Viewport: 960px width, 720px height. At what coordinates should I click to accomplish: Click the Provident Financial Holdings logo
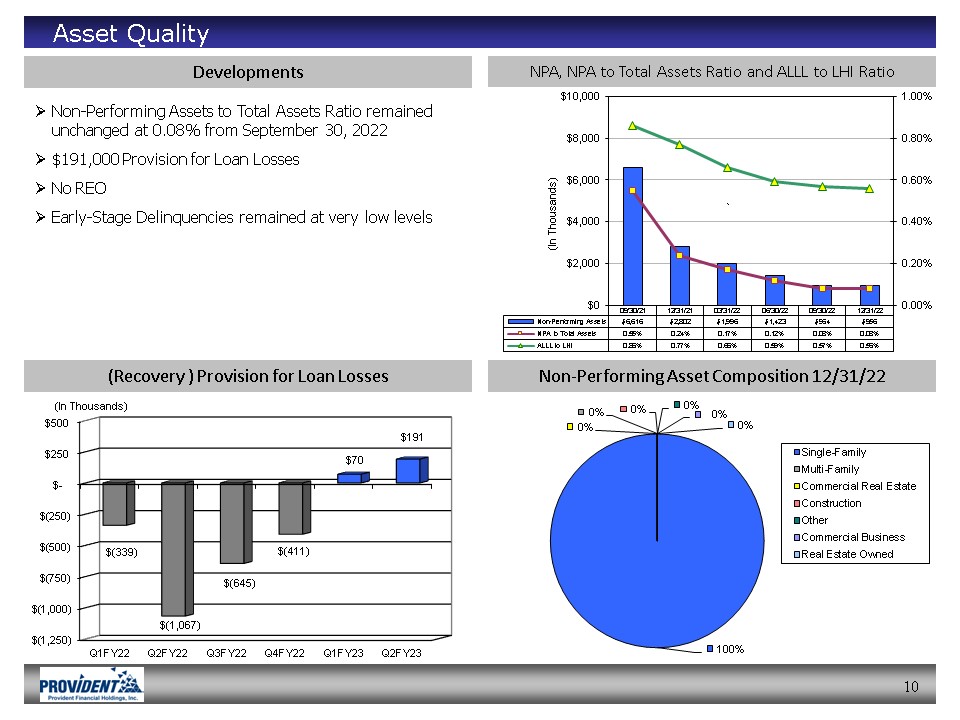pos(91,685)
